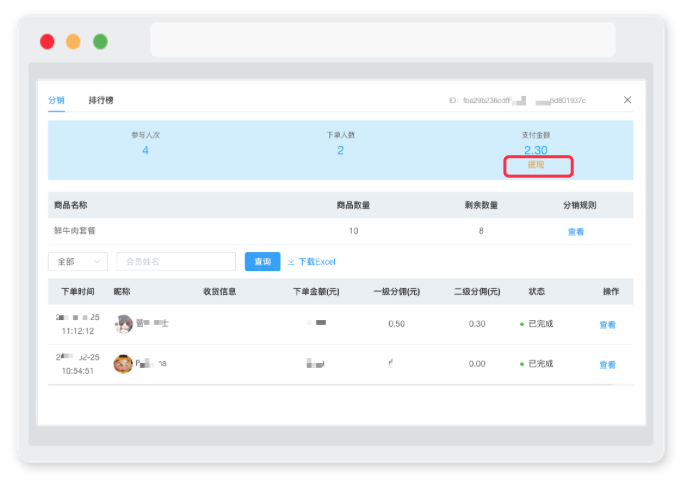This screenshot has width=684, height=483.
Task: Switch to the 分销 tab
Action: [56, 100]
